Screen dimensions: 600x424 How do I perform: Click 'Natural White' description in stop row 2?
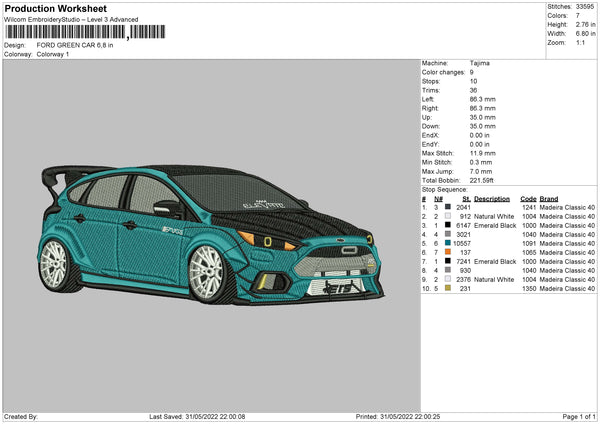point(494,217)
